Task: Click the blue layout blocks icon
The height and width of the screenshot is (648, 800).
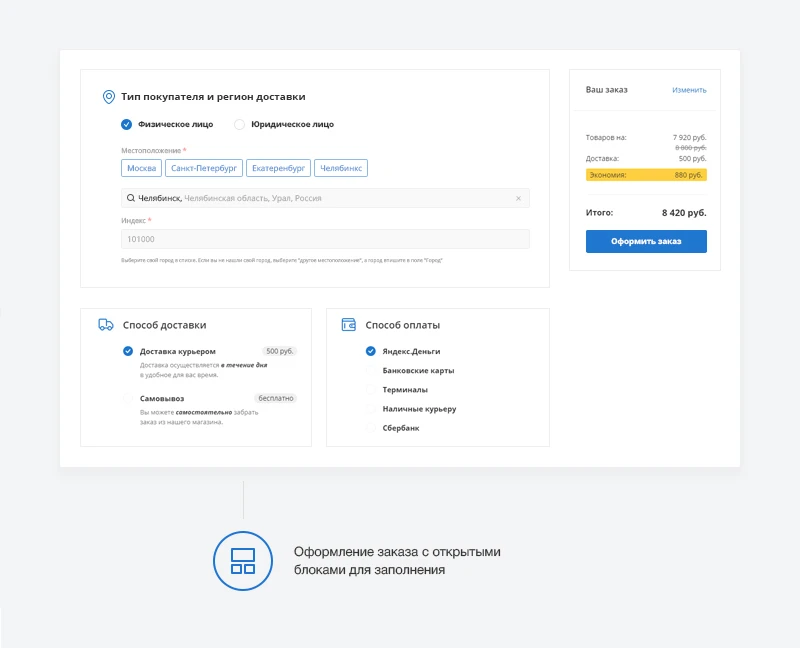Action: tap(243, 561)
